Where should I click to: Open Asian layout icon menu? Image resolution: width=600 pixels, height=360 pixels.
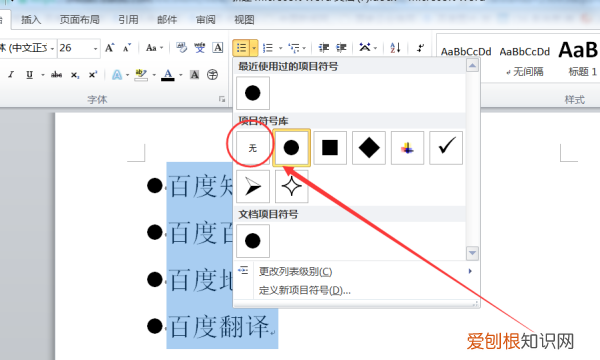368,48
